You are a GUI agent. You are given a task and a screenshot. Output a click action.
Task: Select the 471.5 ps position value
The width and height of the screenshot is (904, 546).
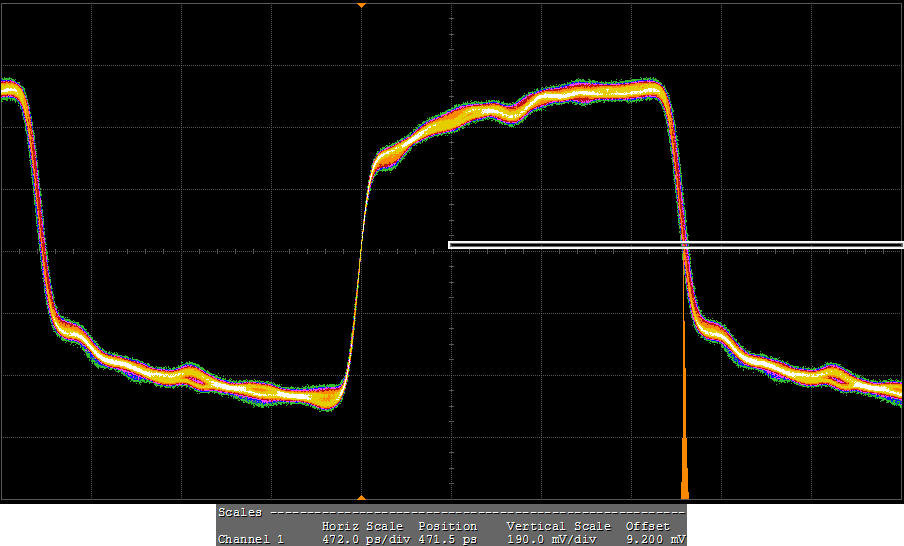pos(447,539)
